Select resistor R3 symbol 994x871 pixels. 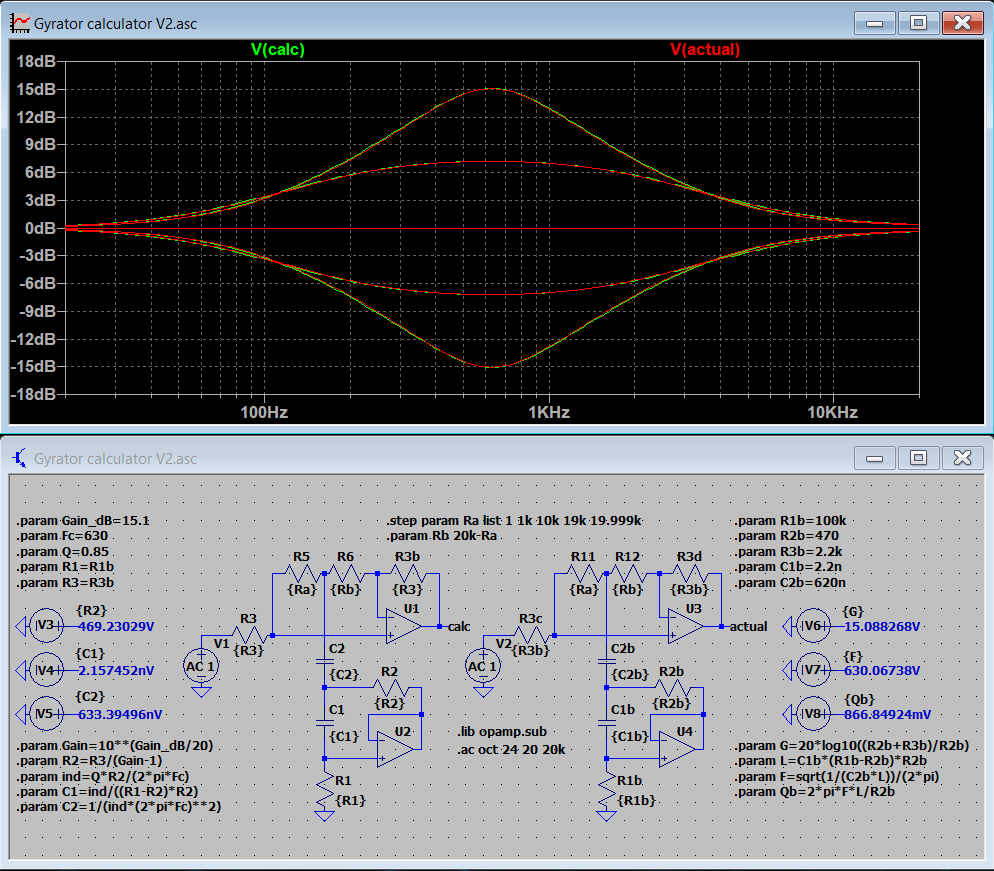[x=249, y=635]
